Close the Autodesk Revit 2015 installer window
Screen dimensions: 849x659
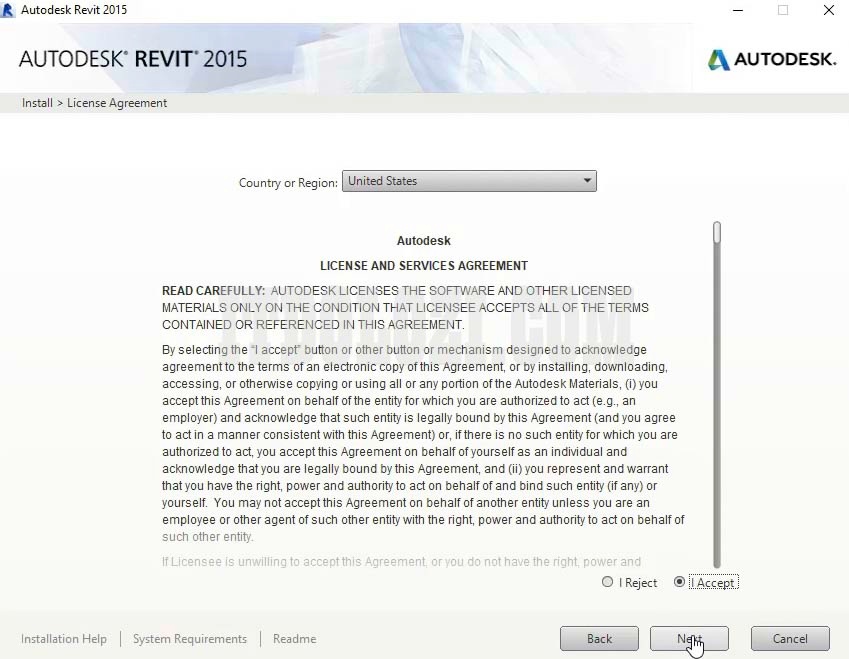(828, 10)
